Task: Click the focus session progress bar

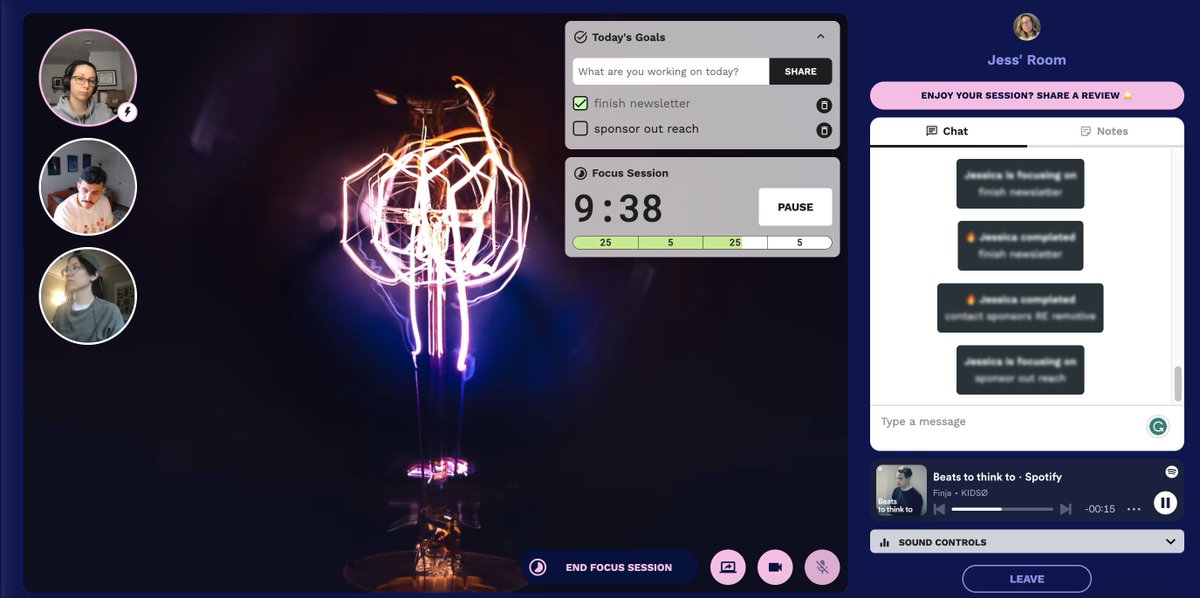Action: coord(702,242)
